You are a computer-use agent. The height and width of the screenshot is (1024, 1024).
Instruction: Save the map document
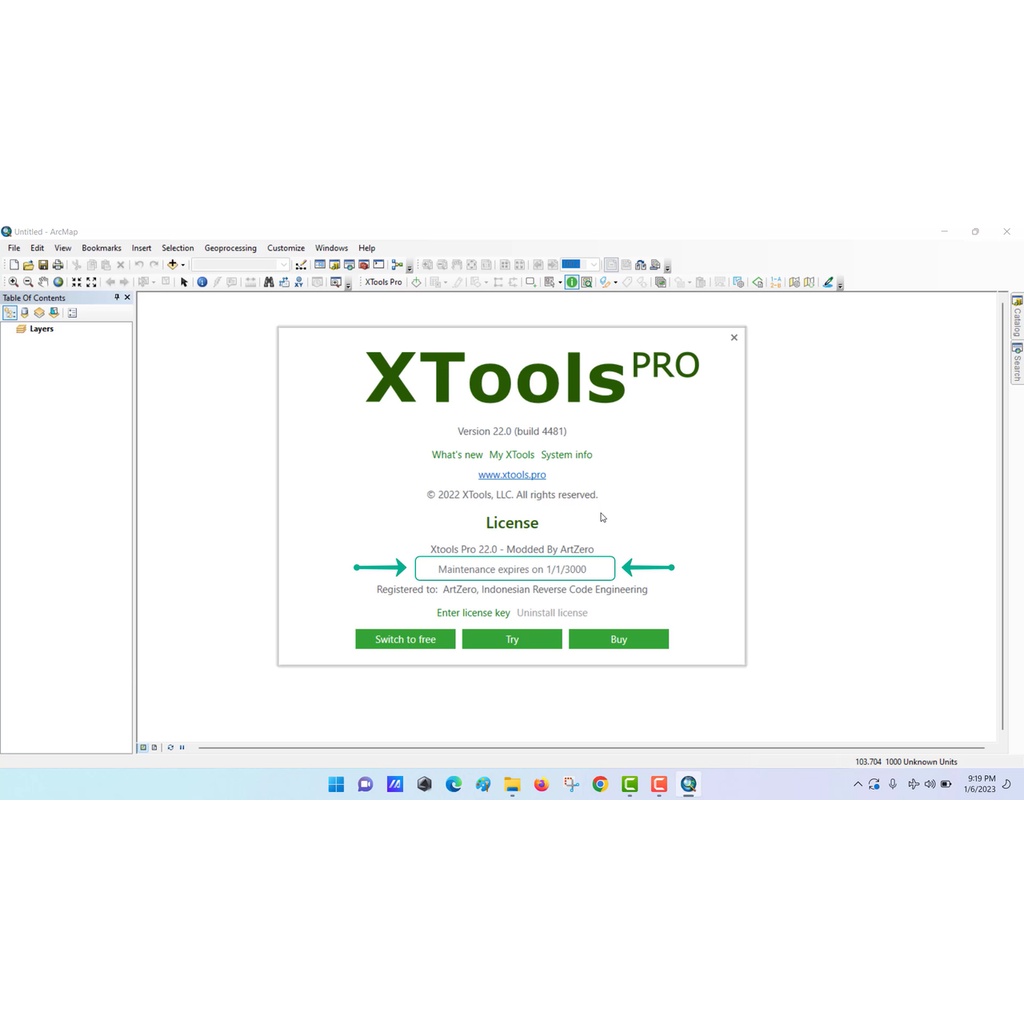(x=44, y=265)
